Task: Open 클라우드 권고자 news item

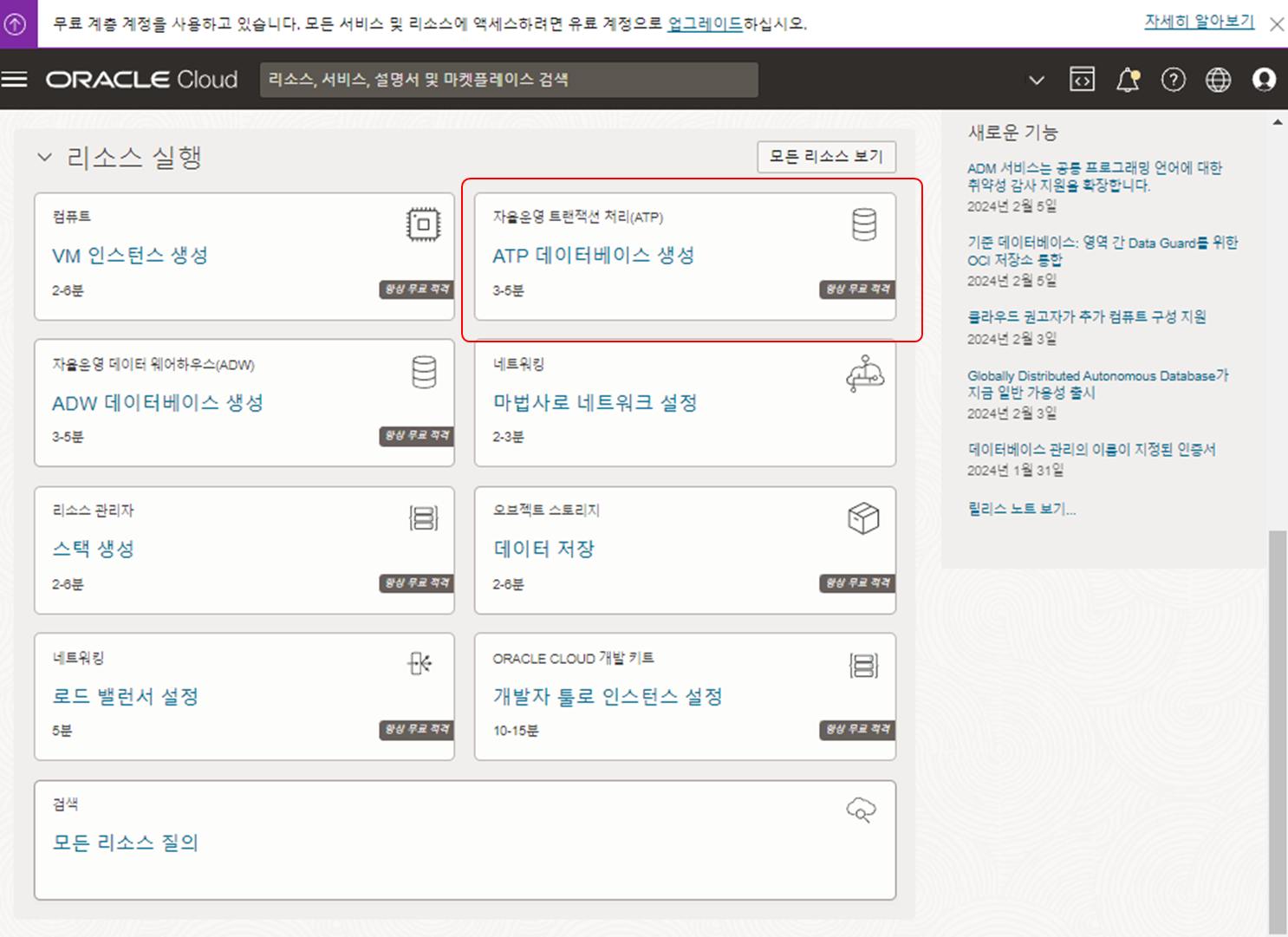Action: (1087, 317)
